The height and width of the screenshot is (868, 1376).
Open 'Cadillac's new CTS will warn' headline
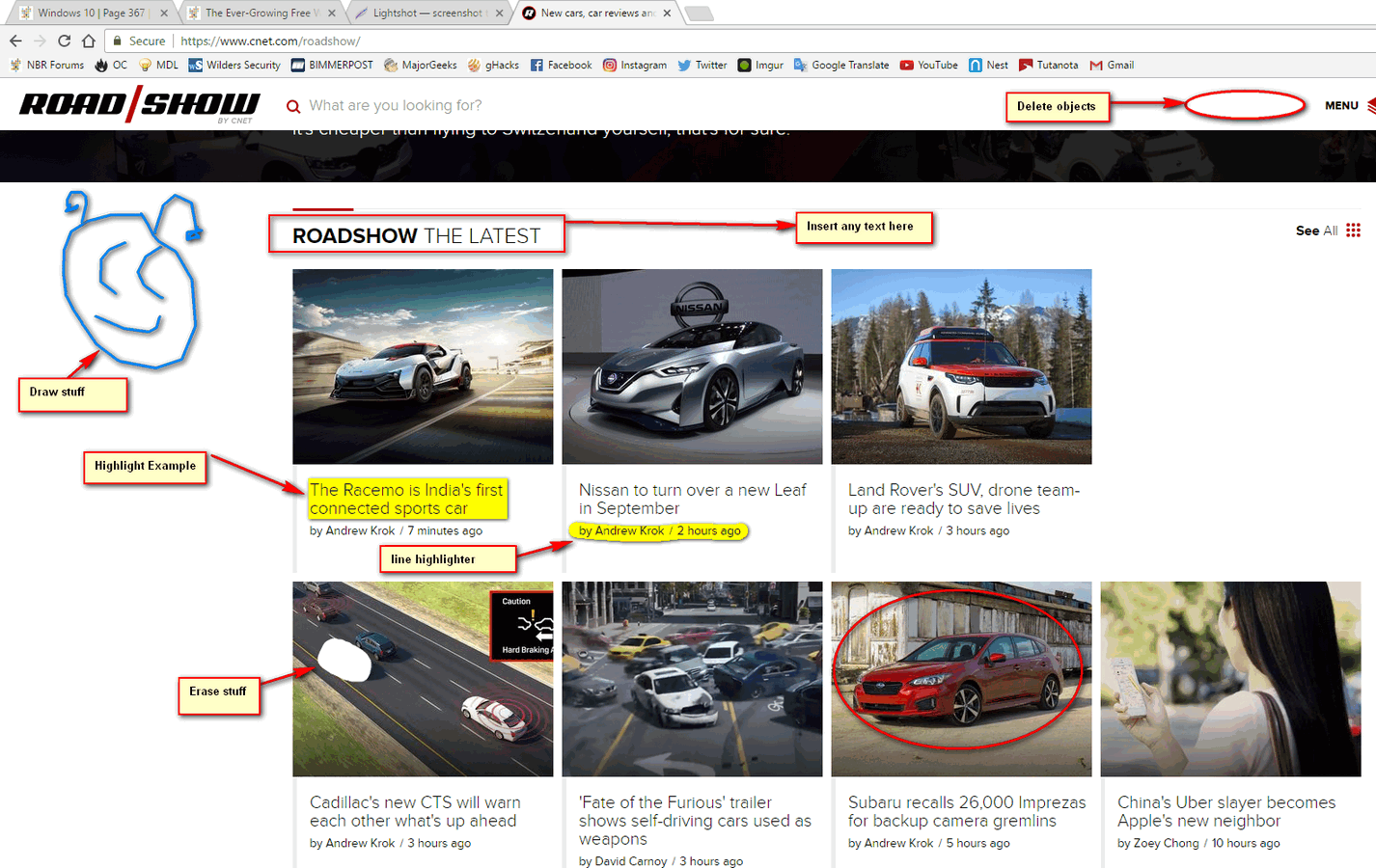pyautogui.click(x=415, y=812)
